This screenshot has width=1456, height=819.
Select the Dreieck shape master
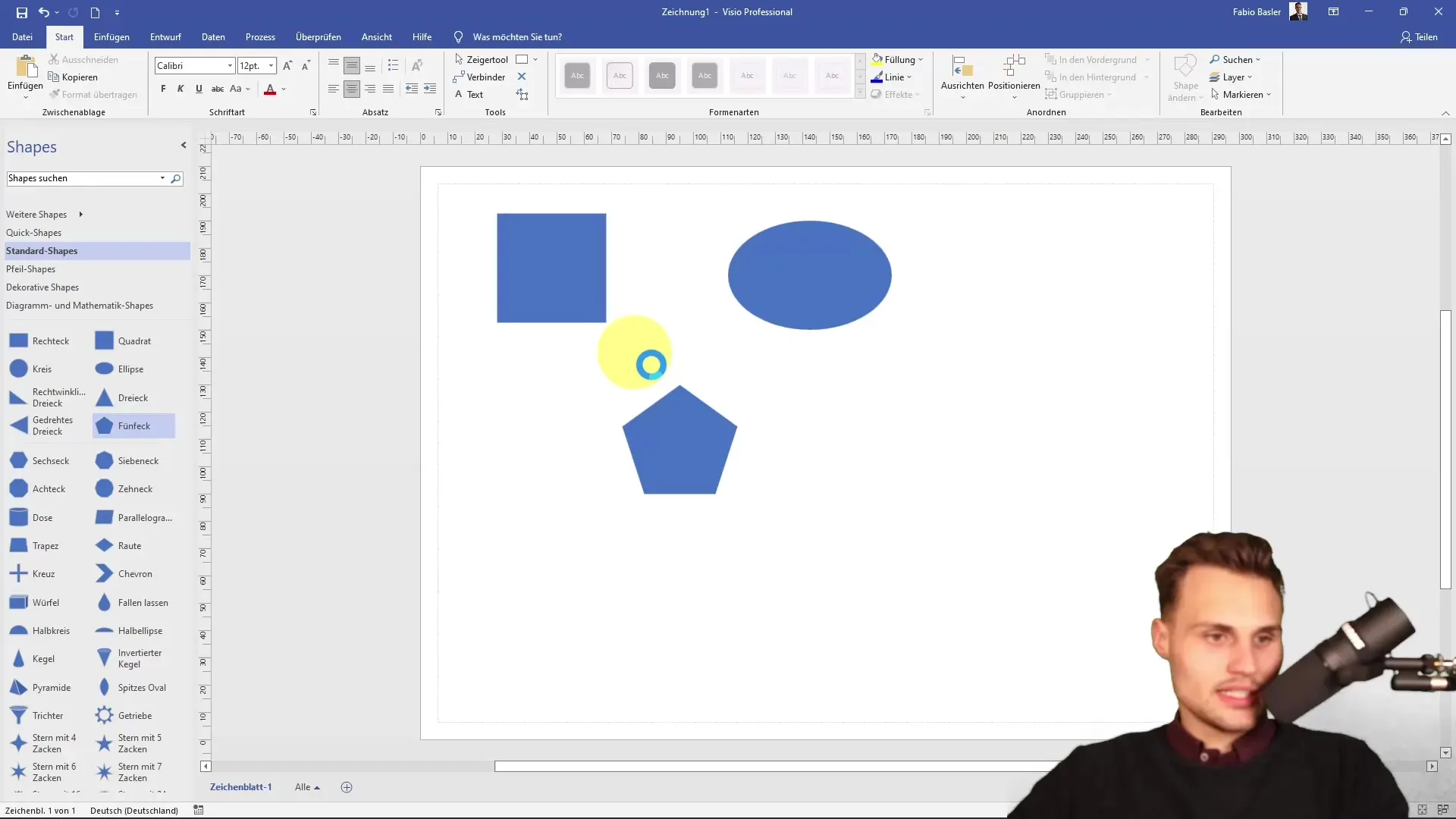(x=123, y=397)
